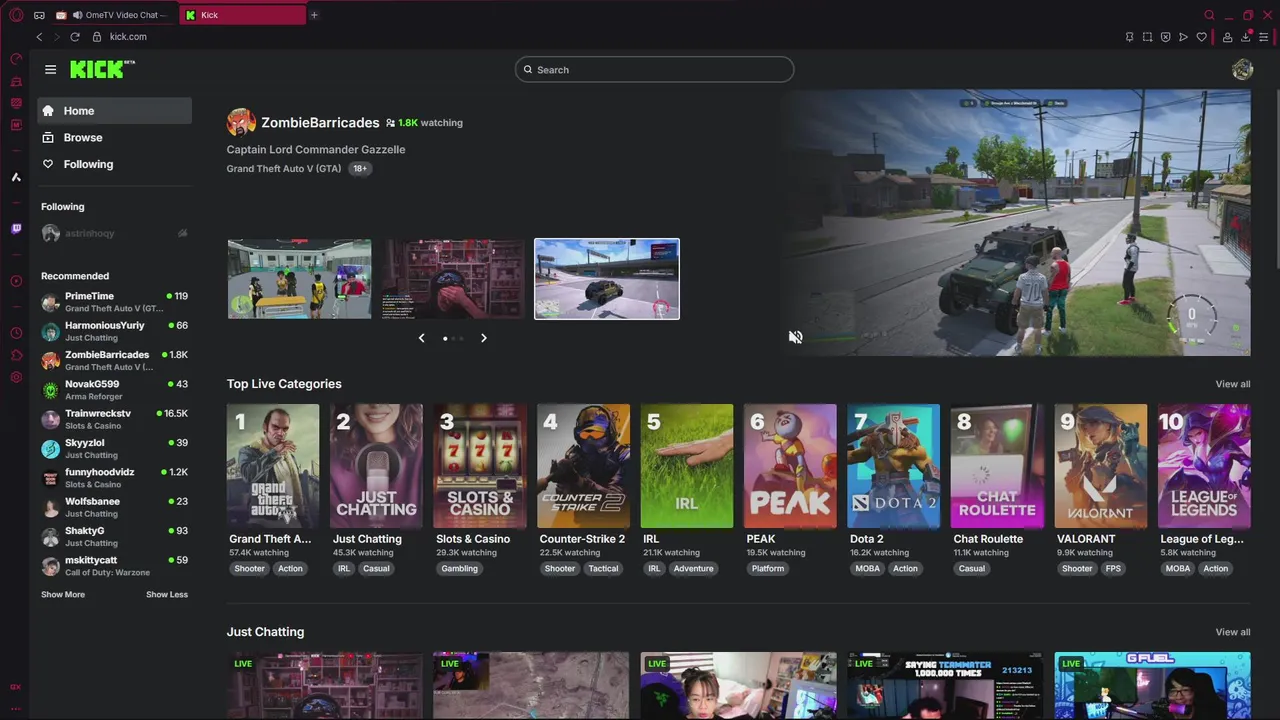Screen dimensions: 1280x720
Task: Open funnyhoodvidz in the recommended list
Action: [x=114, y=478]
